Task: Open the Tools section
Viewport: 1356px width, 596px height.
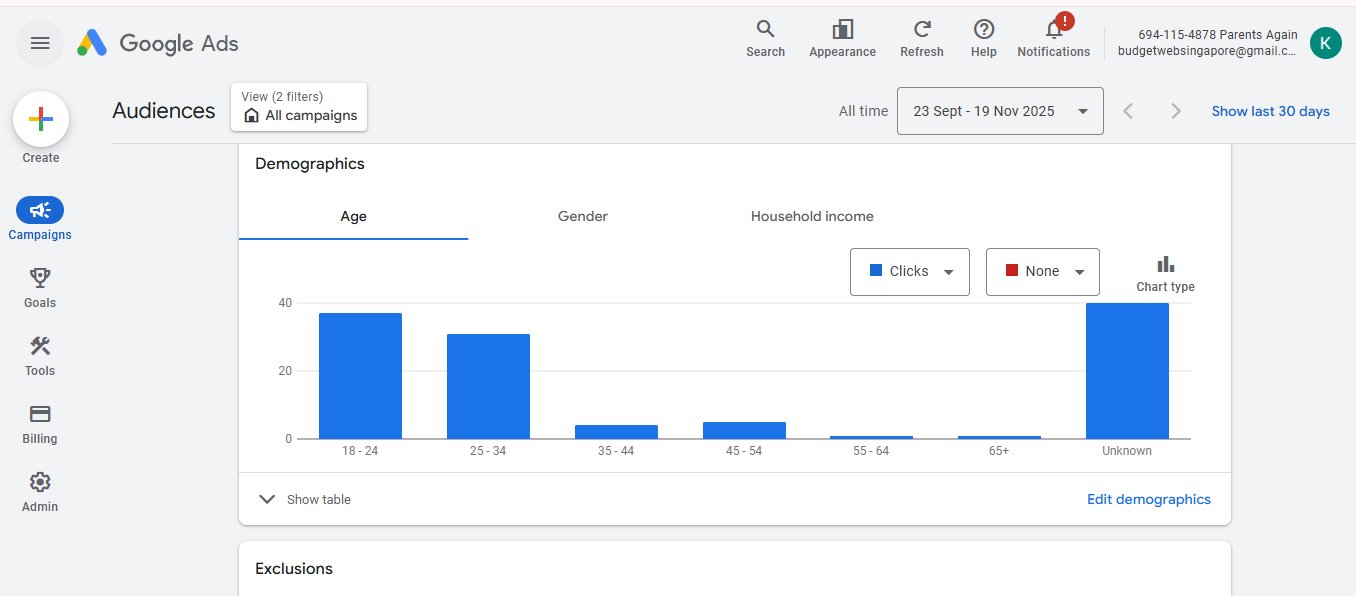Action: click(x=40, y=355)
